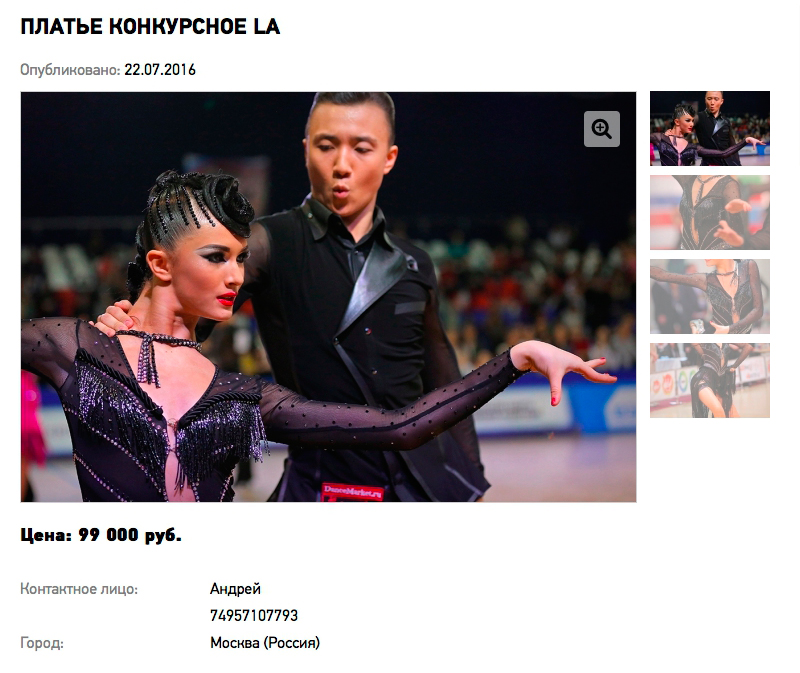Image resolution: width=800 pixels, height=673 pixels.
Task: Show the third thumbnail with outstretched sleeve
Action: point(710,296)
